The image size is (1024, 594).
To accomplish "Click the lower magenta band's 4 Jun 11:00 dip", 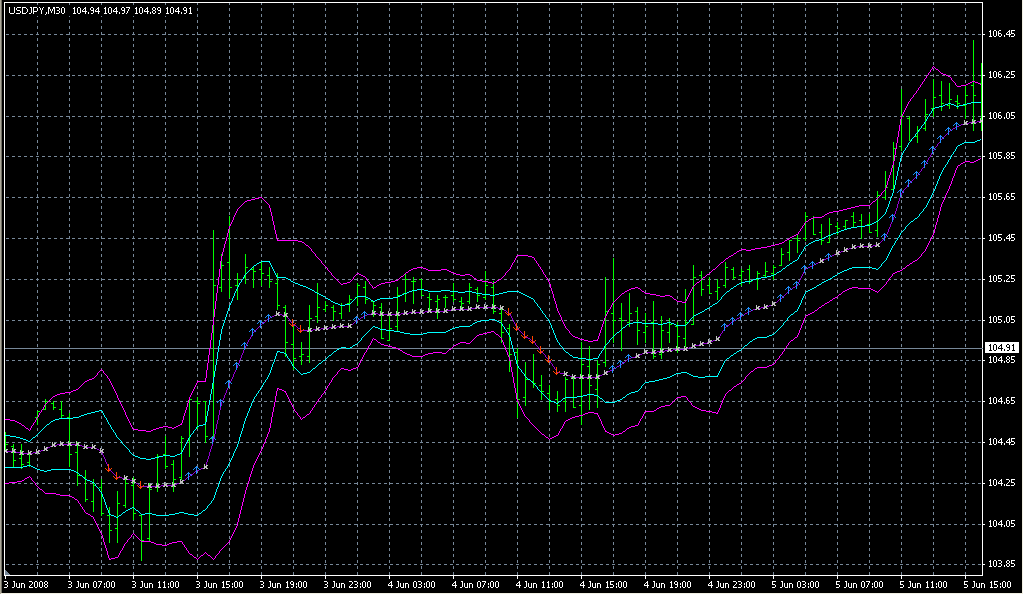I will pos(549,440).
